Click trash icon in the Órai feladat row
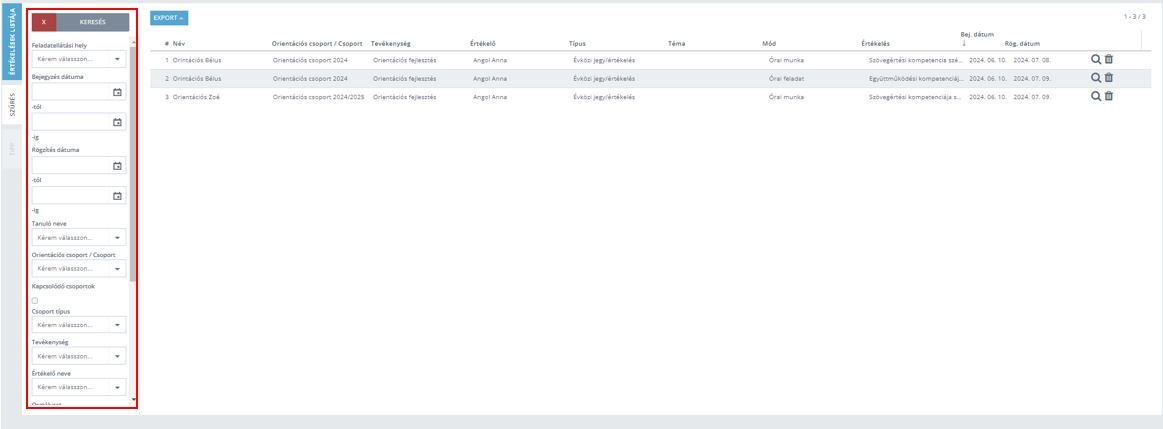 1109,77
